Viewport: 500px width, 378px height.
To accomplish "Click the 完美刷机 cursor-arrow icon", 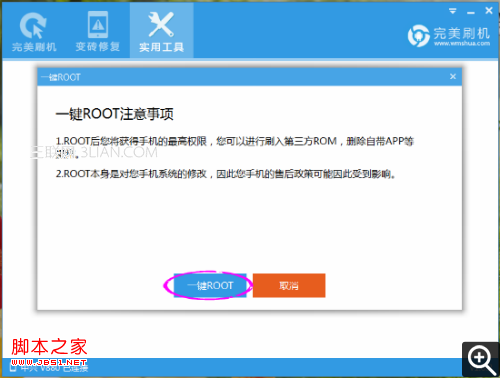I will pyautogui.click(x=33, y=25).
